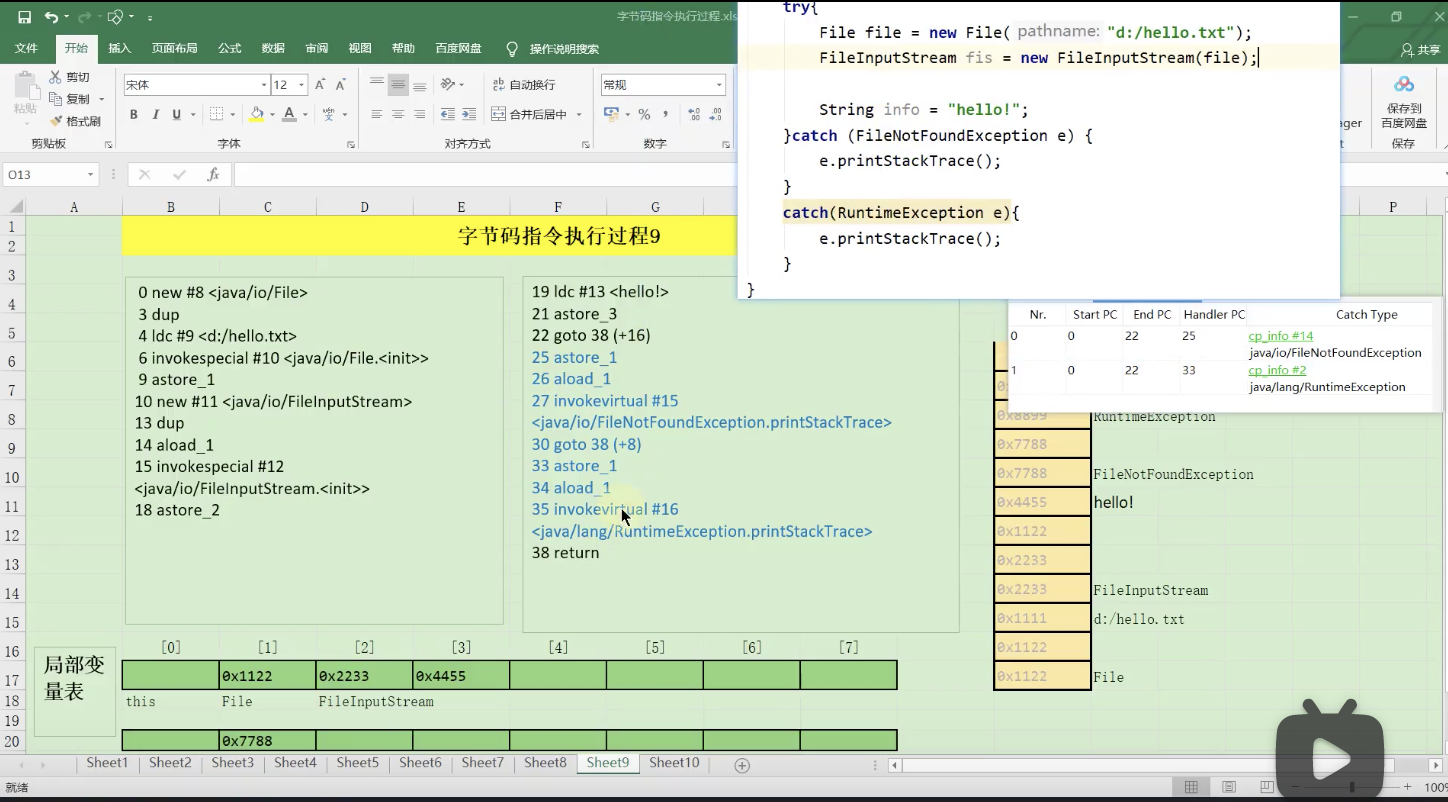Viewport: 1448px width, 802px height.
Task: Click the 共享 share button
Action: click(x=1420, y=50)
